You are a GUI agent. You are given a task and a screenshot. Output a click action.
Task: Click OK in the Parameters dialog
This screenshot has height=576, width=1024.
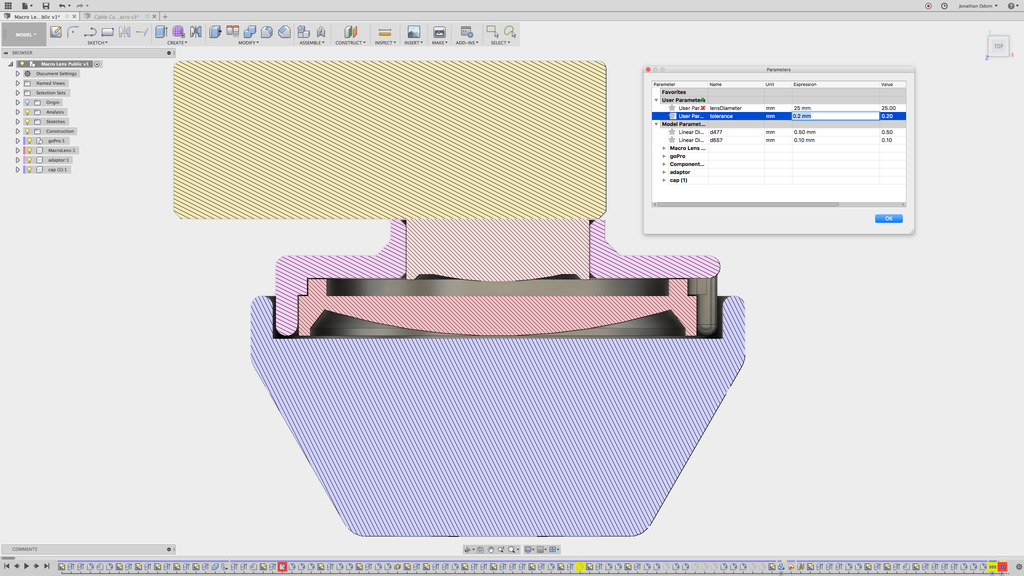(x=888, y=218)
